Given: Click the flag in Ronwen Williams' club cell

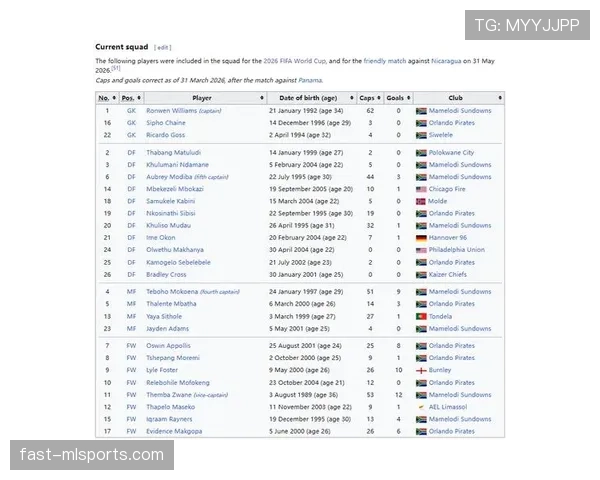Looking at the screenshot, I should 421,111.
